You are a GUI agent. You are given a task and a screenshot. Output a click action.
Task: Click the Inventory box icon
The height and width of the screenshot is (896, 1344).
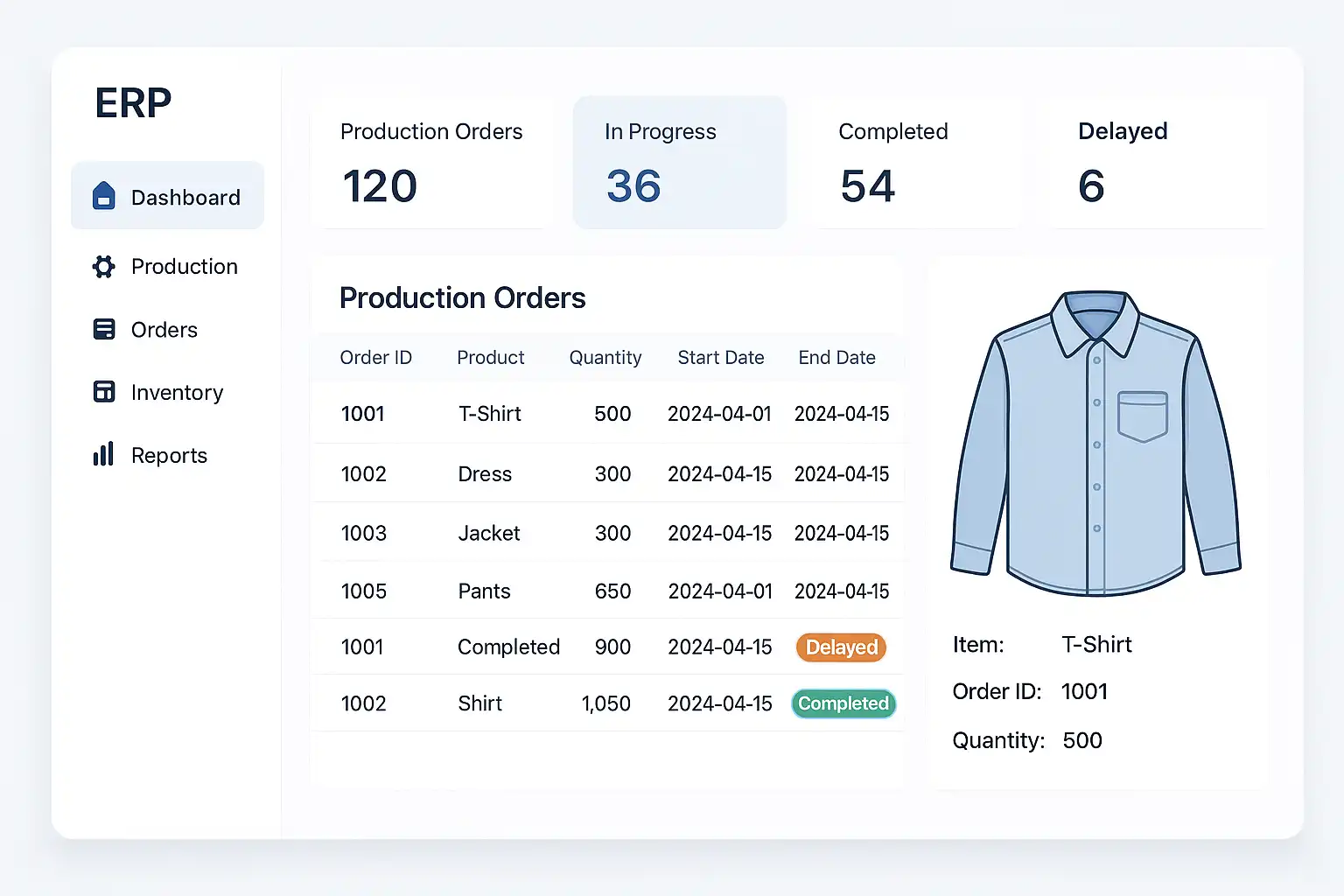(x=104, y=392)
